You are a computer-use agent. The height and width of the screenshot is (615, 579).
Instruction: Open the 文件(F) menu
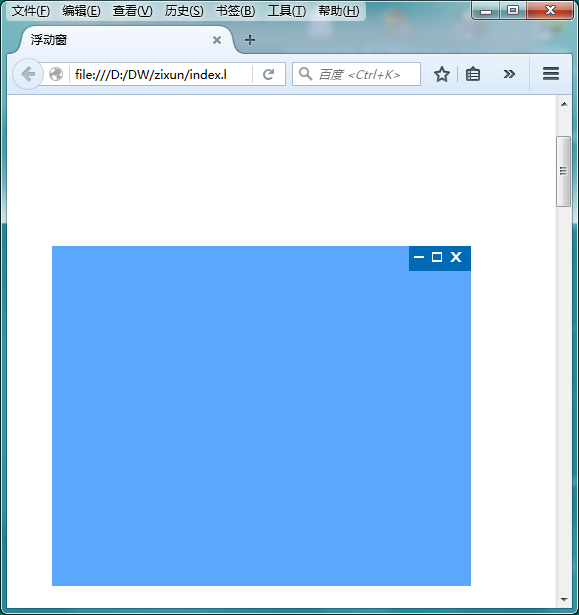31,11
